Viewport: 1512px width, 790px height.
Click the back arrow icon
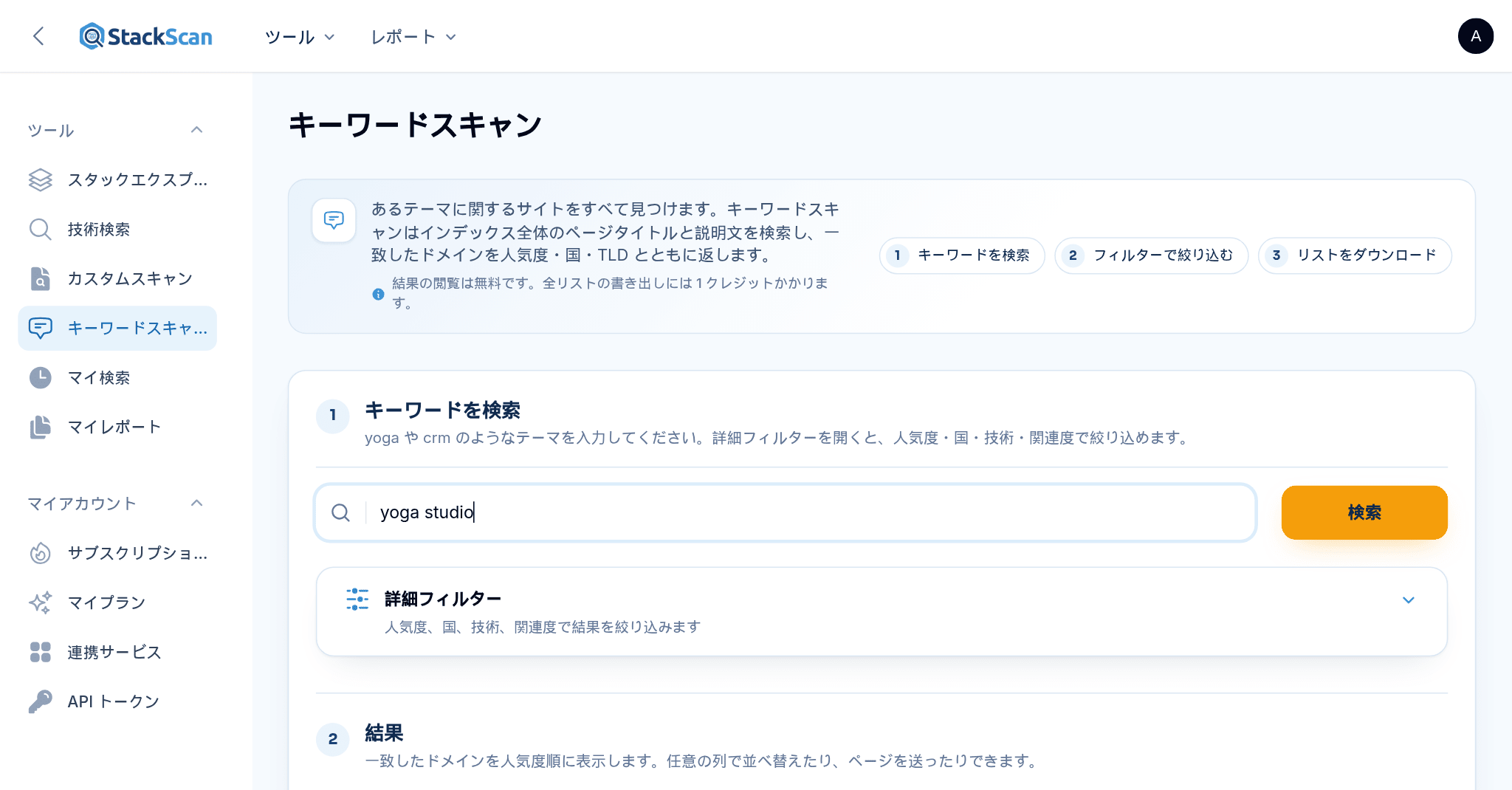pyautogui.click(x=39, y=36)
